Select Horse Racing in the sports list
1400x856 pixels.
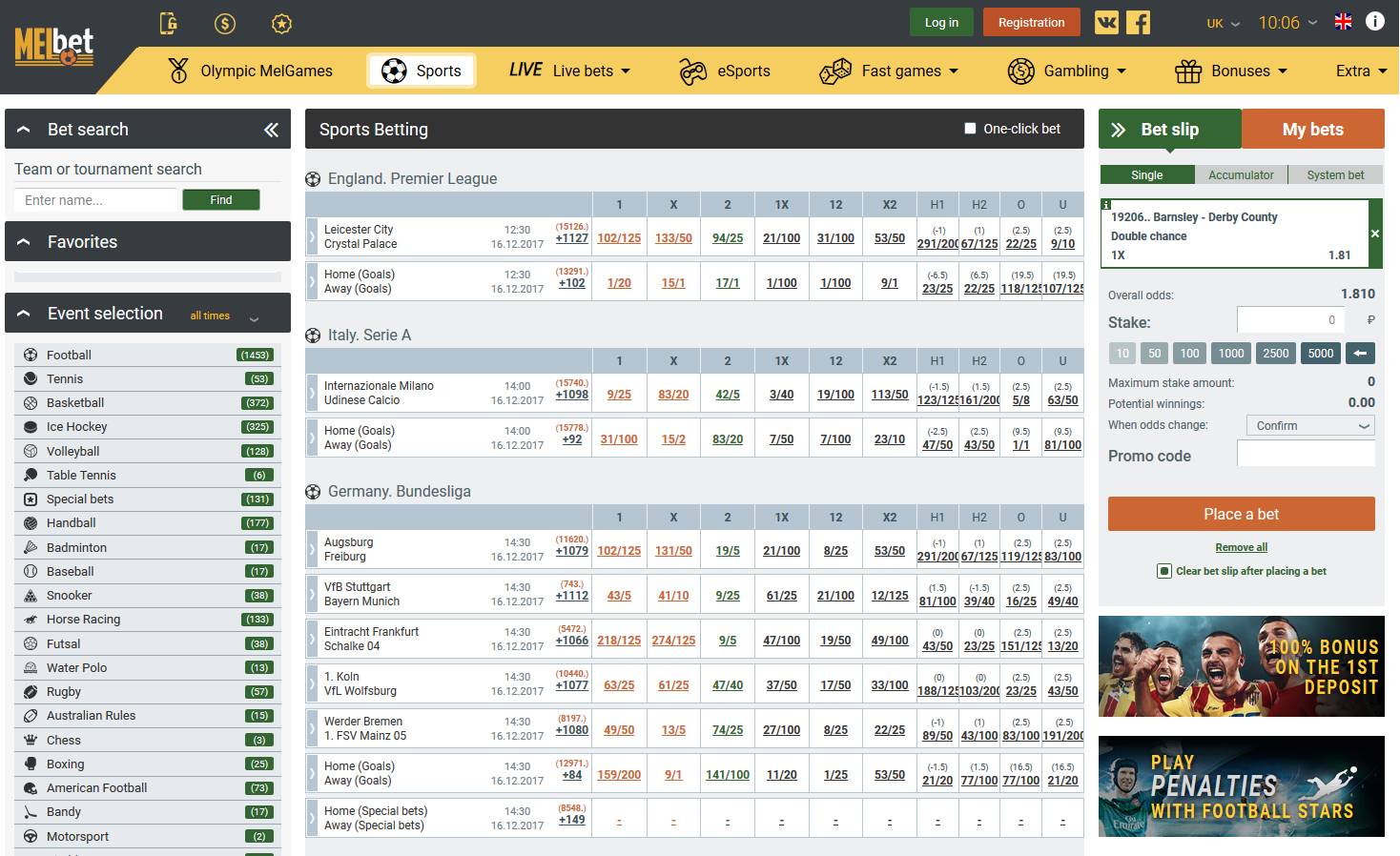click(x=148, y=620)
